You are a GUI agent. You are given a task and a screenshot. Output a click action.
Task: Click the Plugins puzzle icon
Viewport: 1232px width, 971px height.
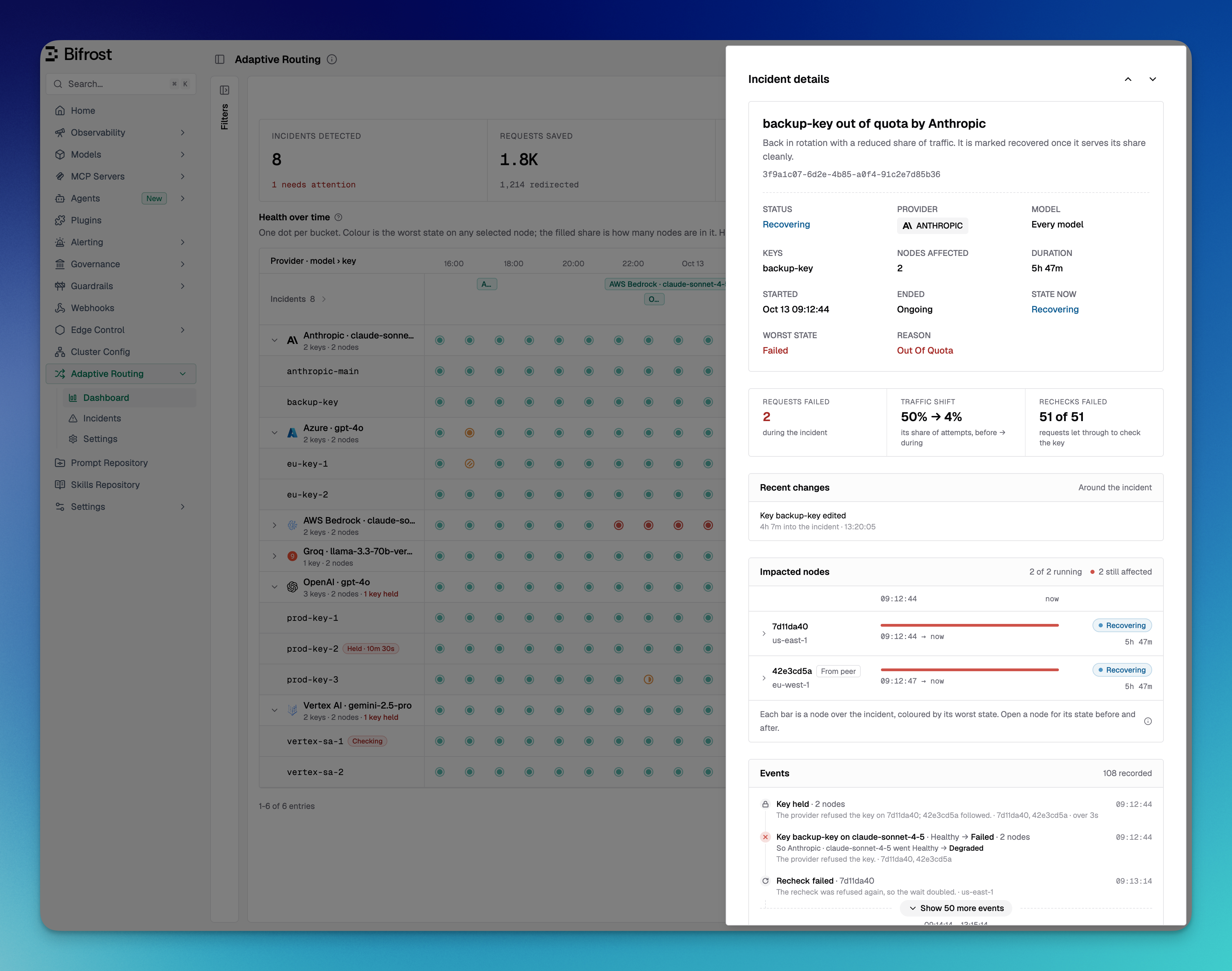[60, 220]
